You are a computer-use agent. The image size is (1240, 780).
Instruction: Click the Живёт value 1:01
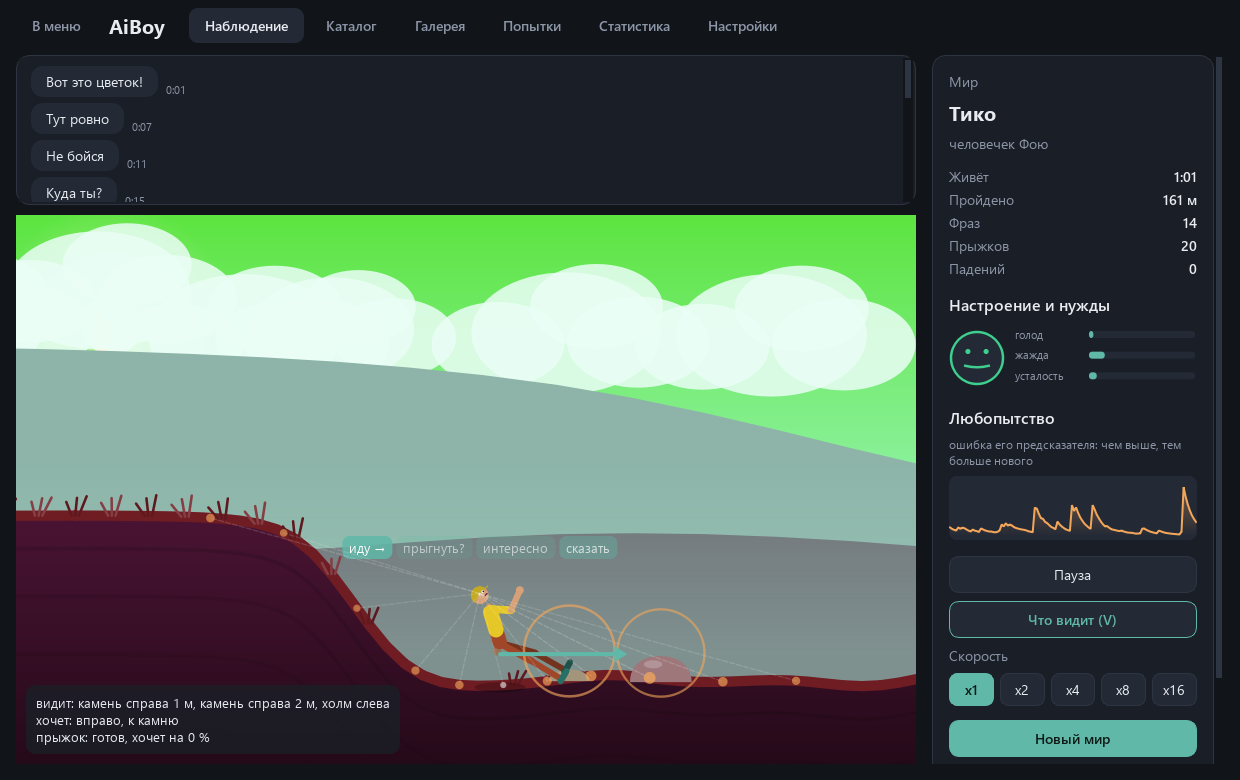pyautogui.click(x=1185, y=177)
